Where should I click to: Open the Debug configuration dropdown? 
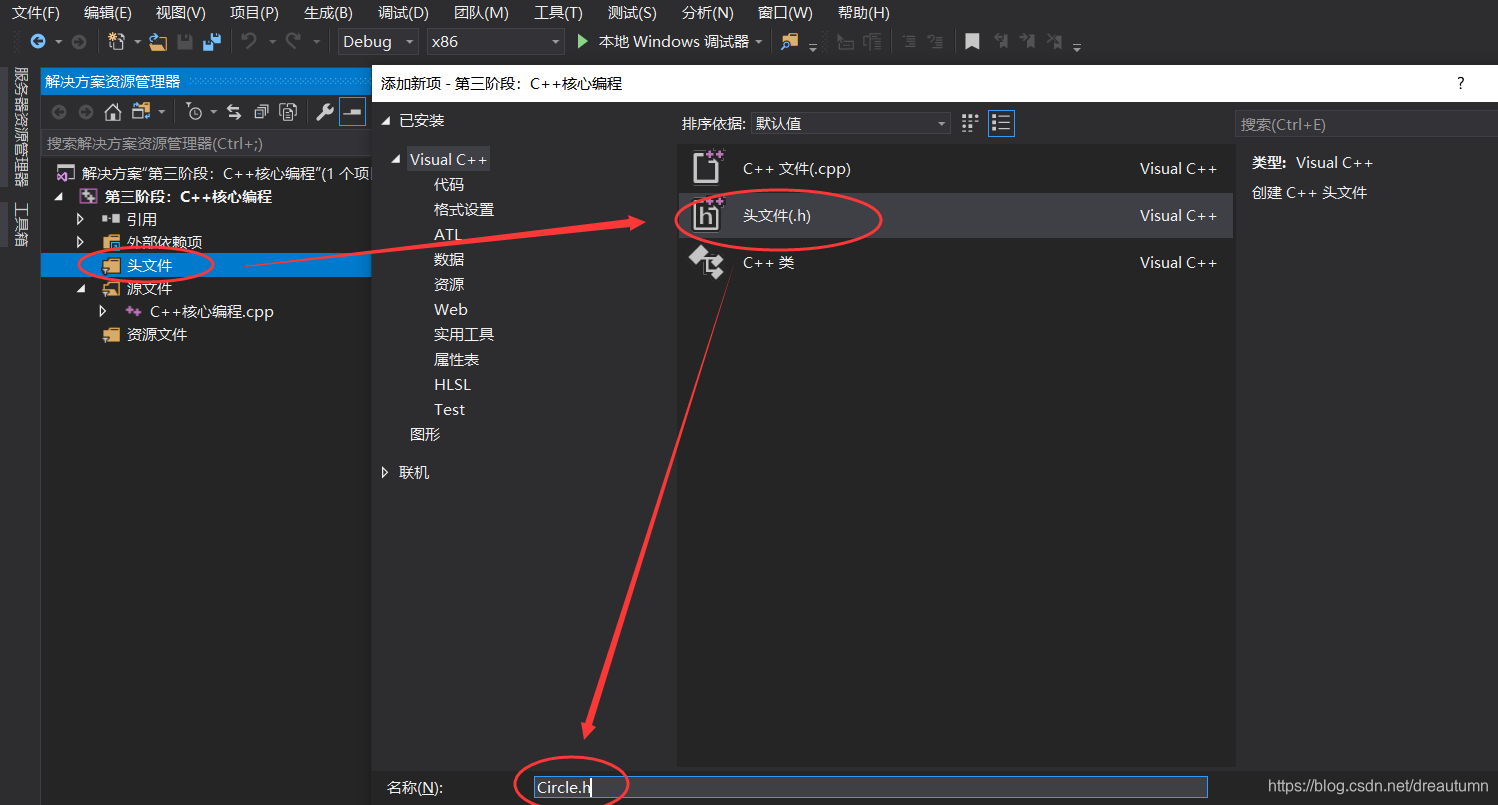coord(378,41)
